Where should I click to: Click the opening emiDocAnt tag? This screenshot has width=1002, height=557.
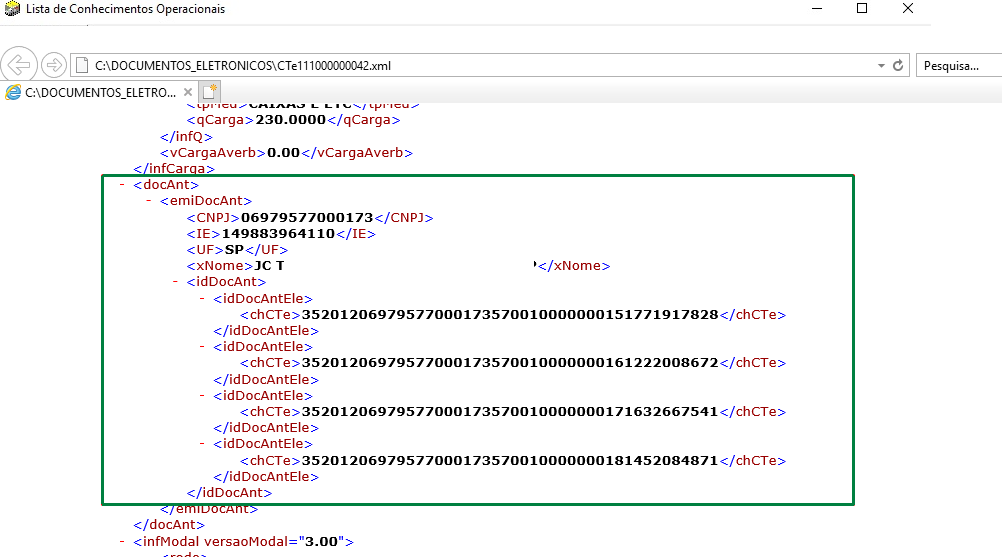pyautogui.click(x=206, y=201)
